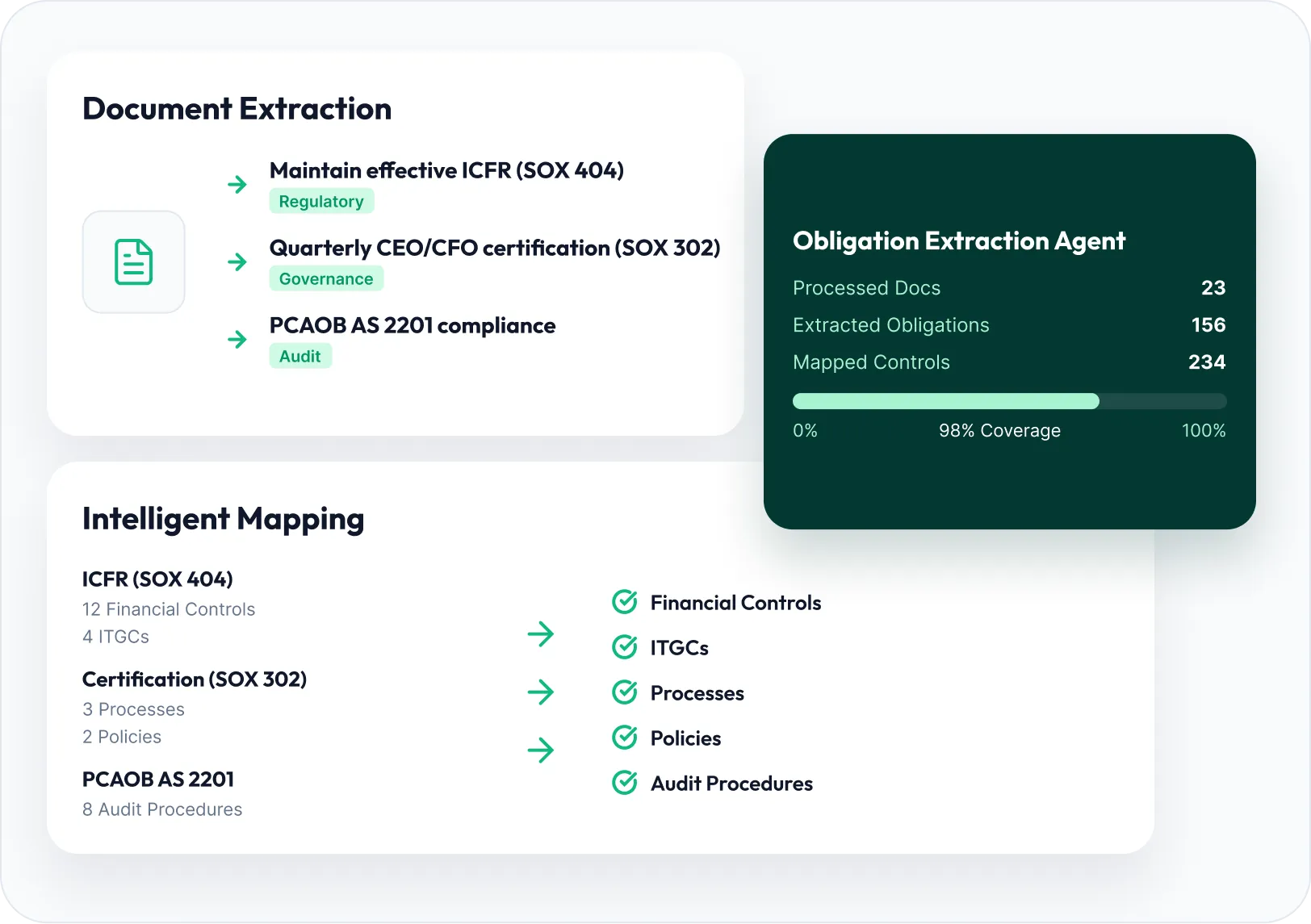
Task: Click the green document icon tile
Action: [134, 262]
